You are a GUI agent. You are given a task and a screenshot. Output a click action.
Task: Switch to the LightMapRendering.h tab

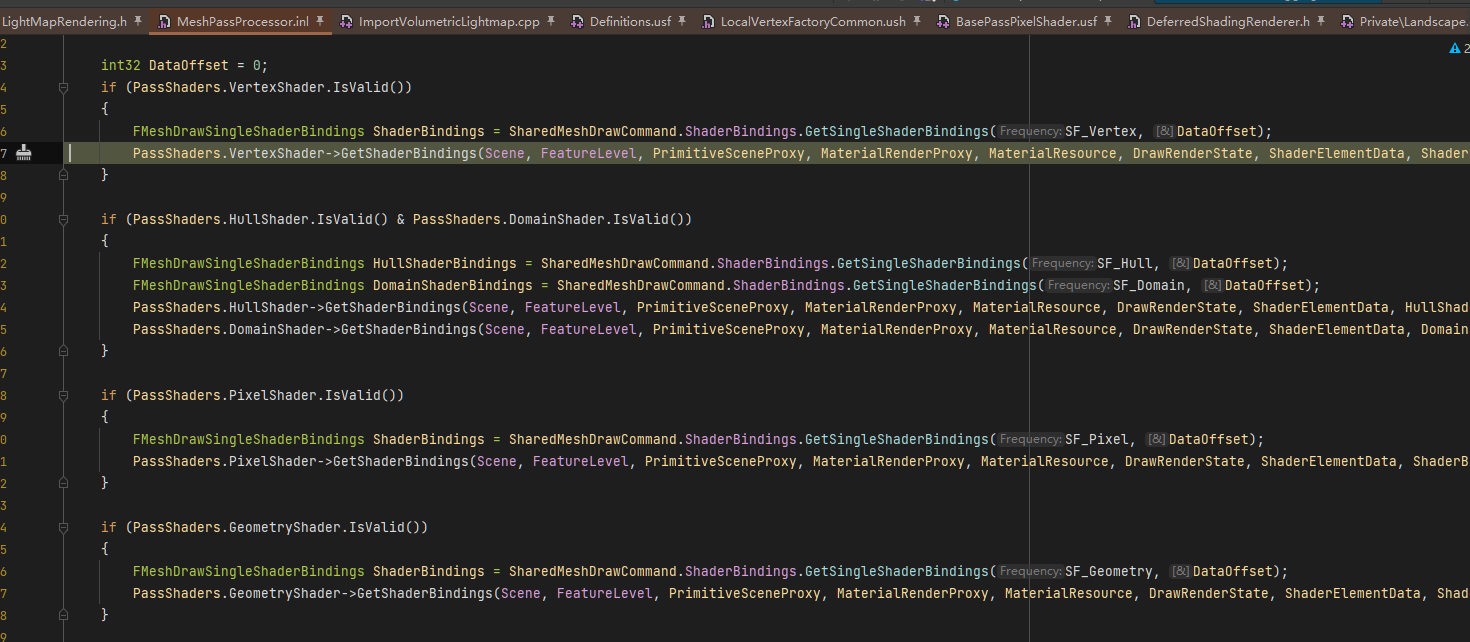click(64, 21)
